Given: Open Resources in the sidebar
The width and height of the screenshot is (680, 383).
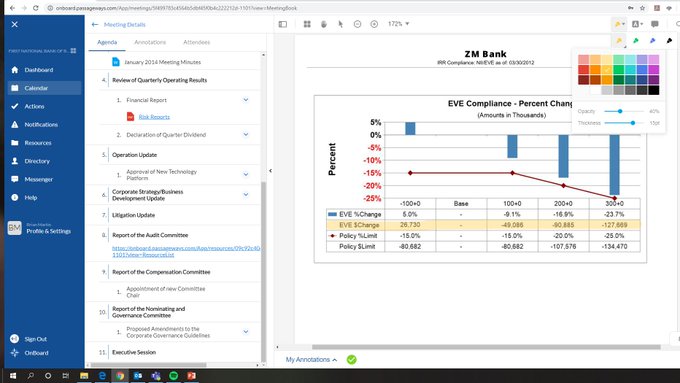Looking at the screenshot, I should click(43, 143).
